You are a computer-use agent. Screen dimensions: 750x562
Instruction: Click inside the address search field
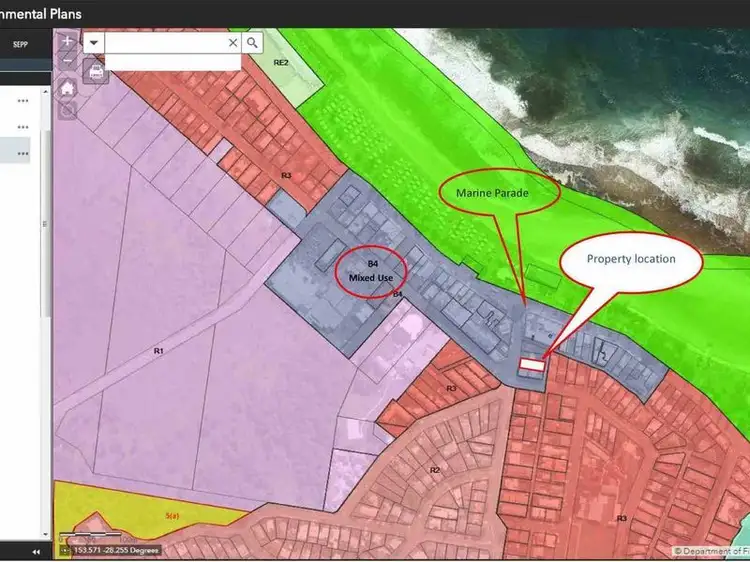point(165,42)
